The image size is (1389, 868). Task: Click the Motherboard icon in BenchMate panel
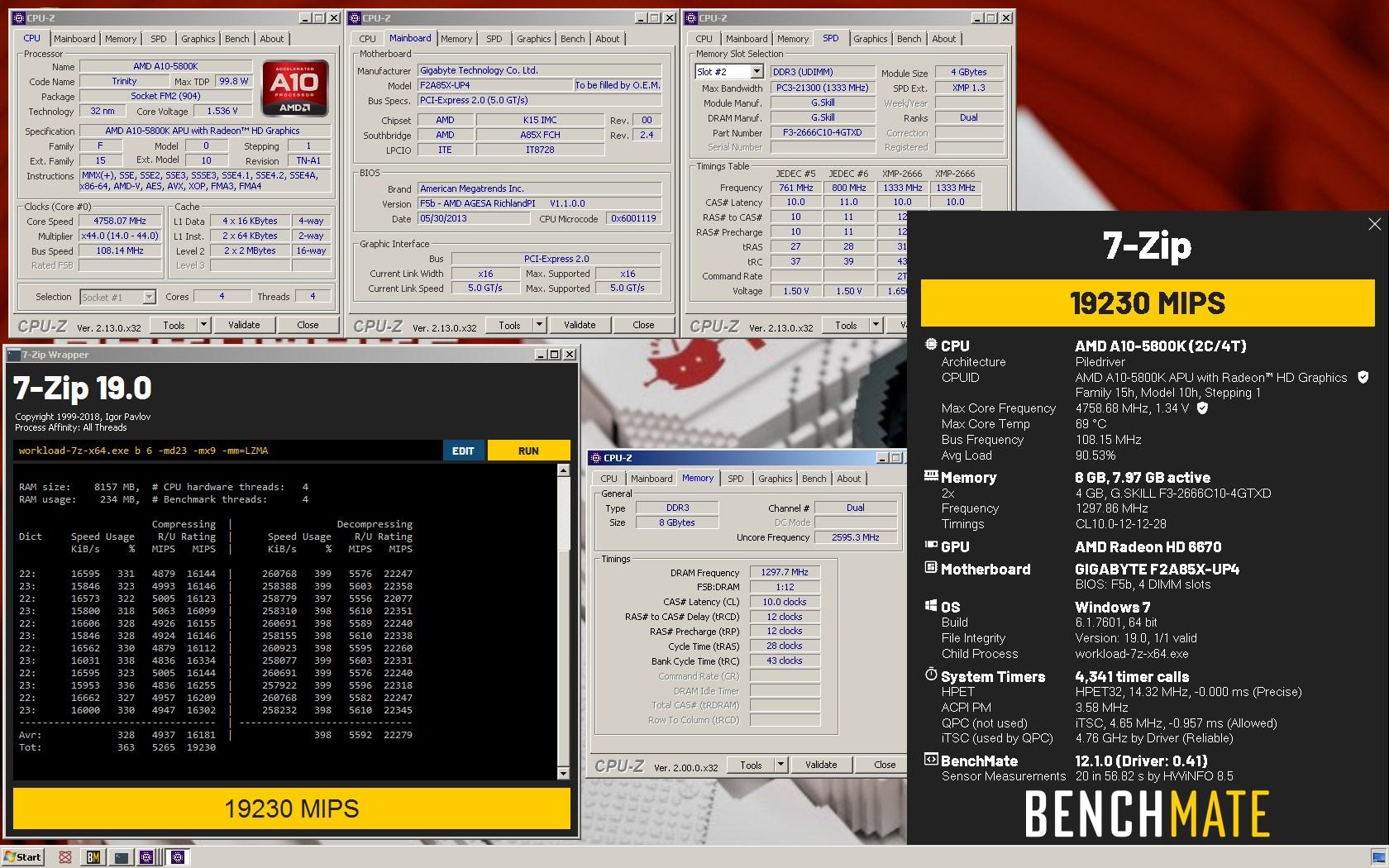tap(931, 568)
